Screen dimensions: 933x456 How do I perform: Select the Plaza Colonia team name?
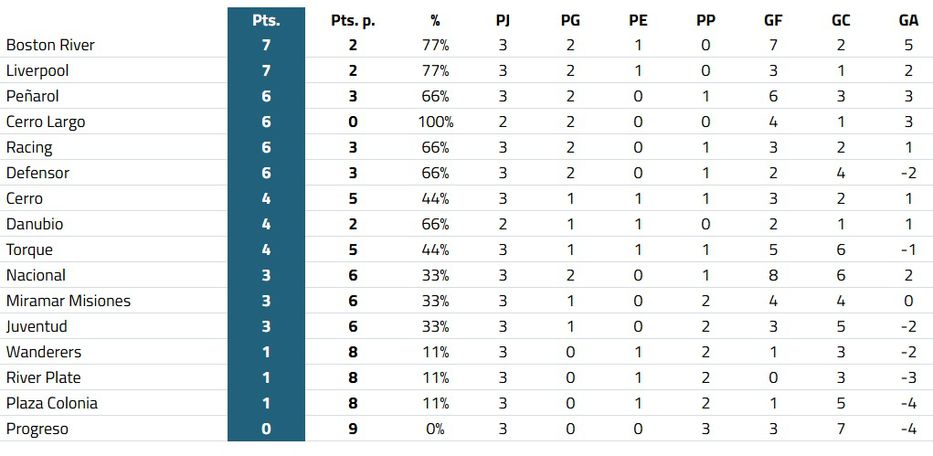(x=52, y=403)
